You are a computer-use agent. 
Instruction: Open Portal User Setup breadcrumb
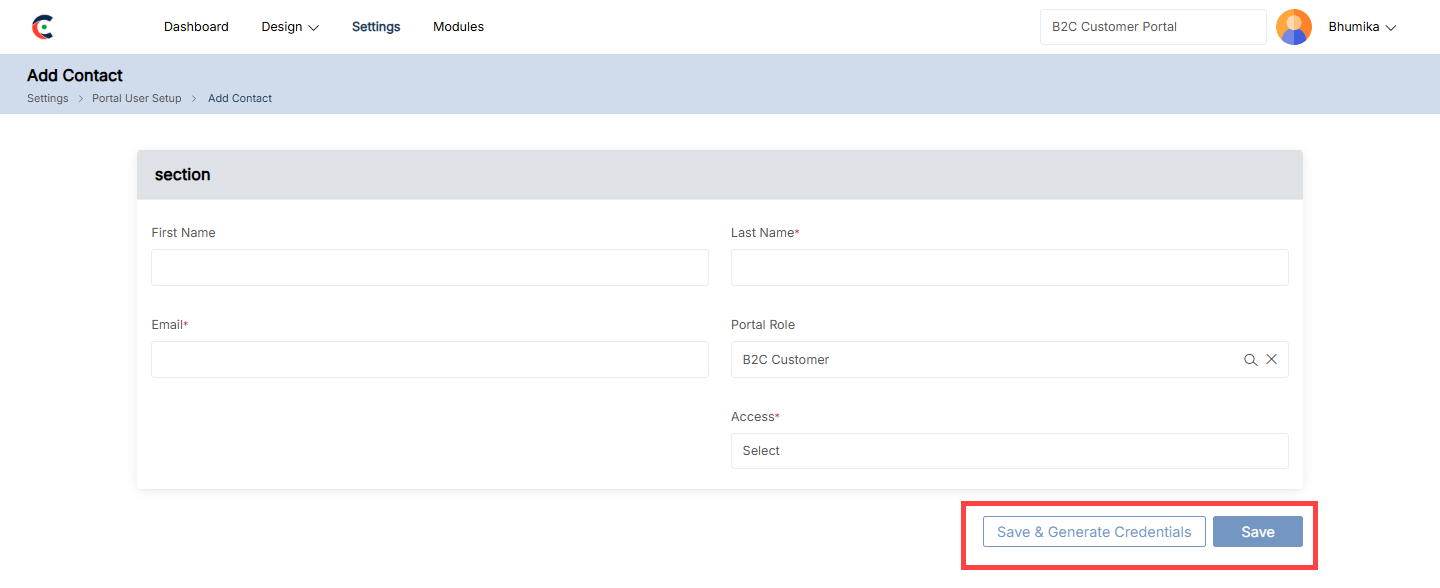pyautogui.click(x=137, y=98)
